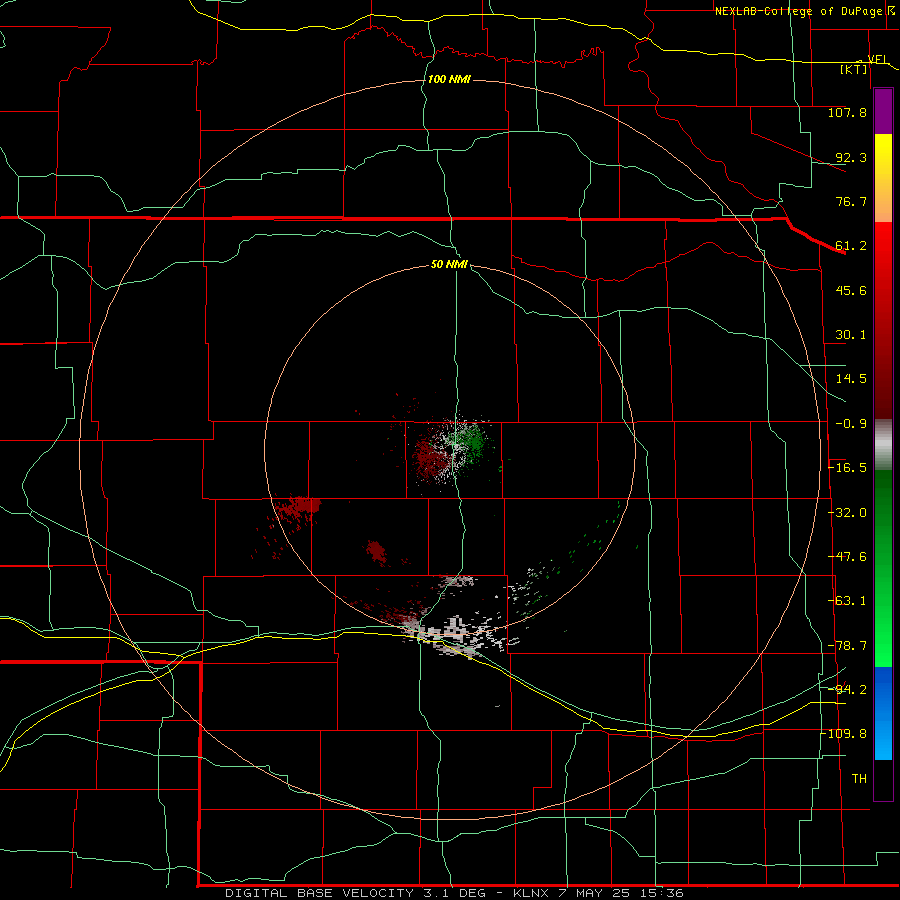
Task: Click the dark red outbound echo beside radar center
Action: [429, 456]
